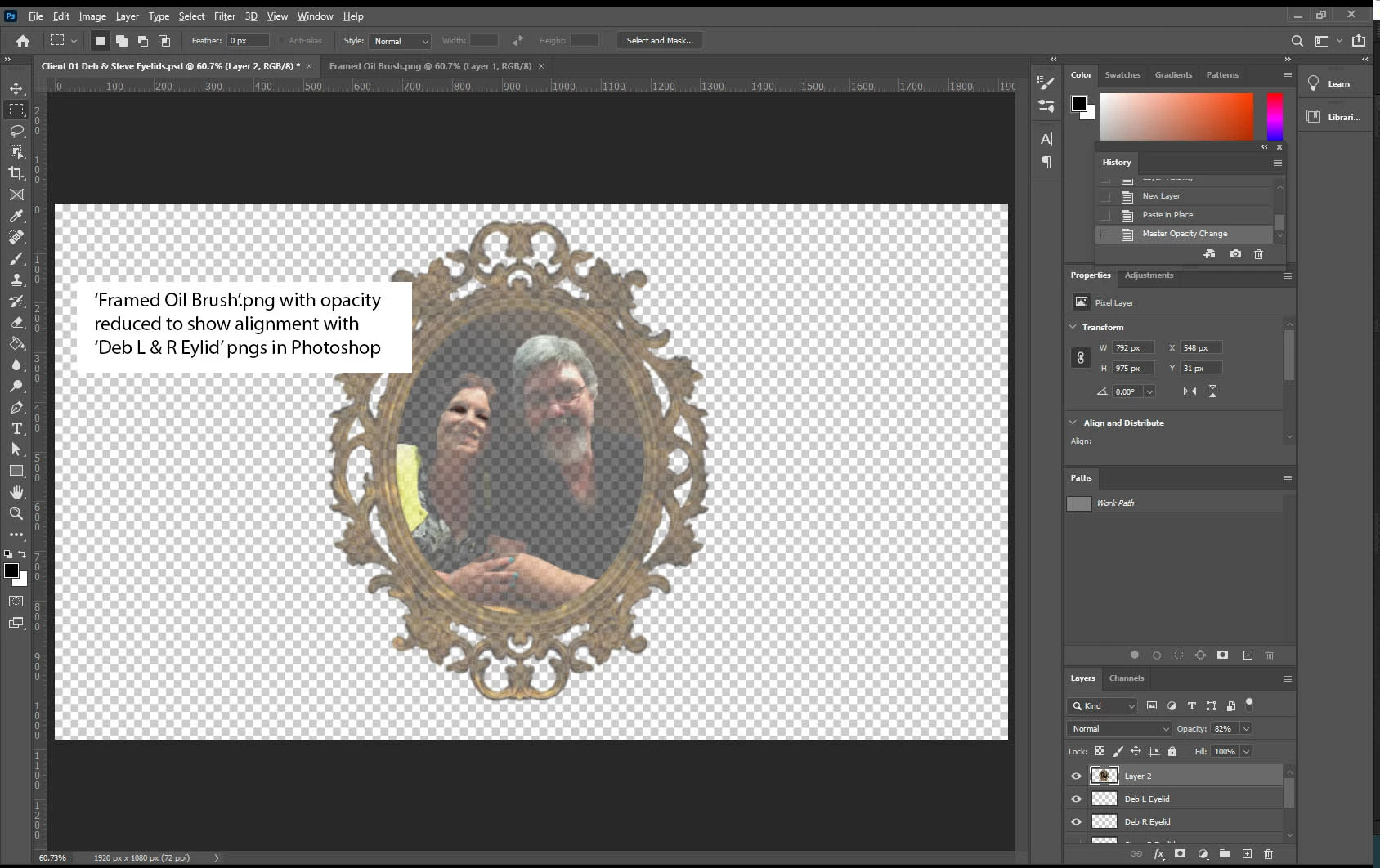
Task: Select the Pen tool
Action: [x=16, y=407]
